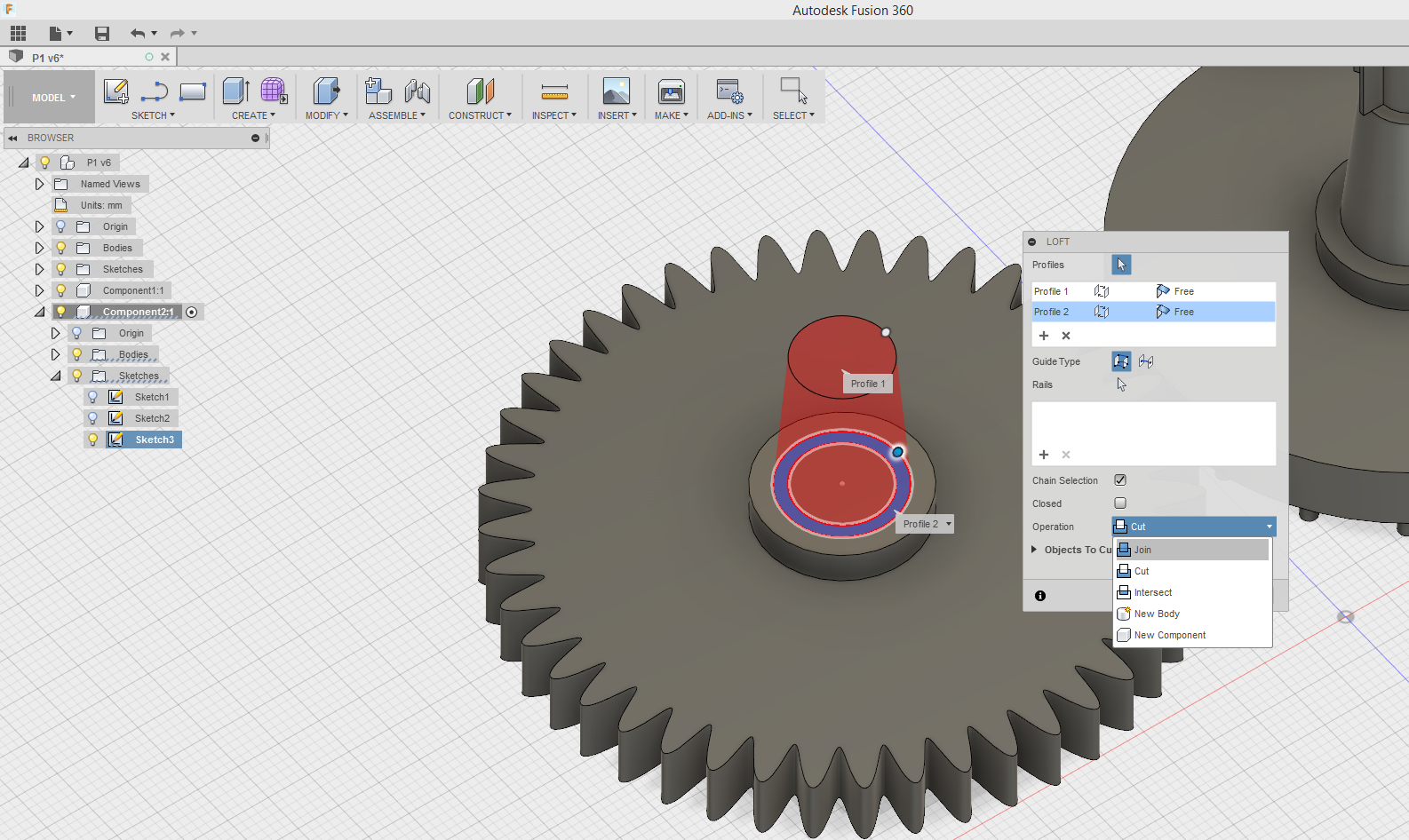This screenshot has width=1409, height=840.
Task: Add a profile with plus icon
Action: pos(1044,336)
